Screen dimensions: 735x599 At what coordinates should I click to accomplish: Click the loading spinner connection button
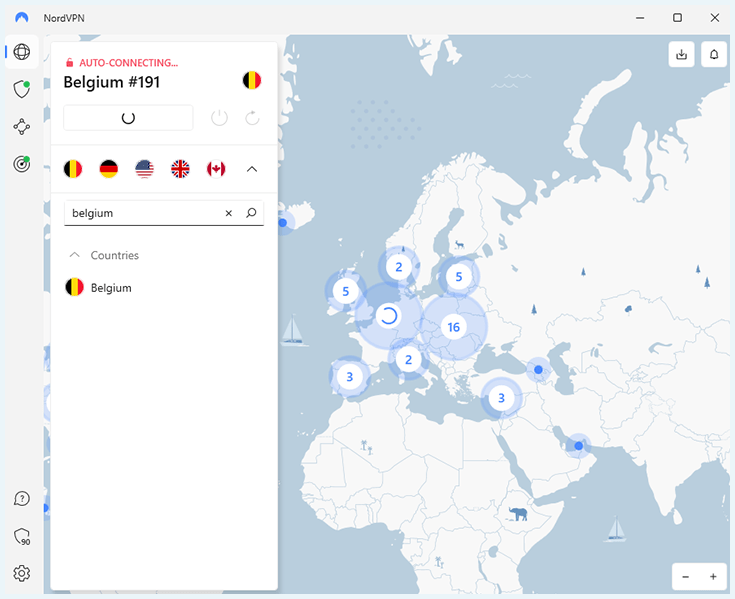(128, 118)
